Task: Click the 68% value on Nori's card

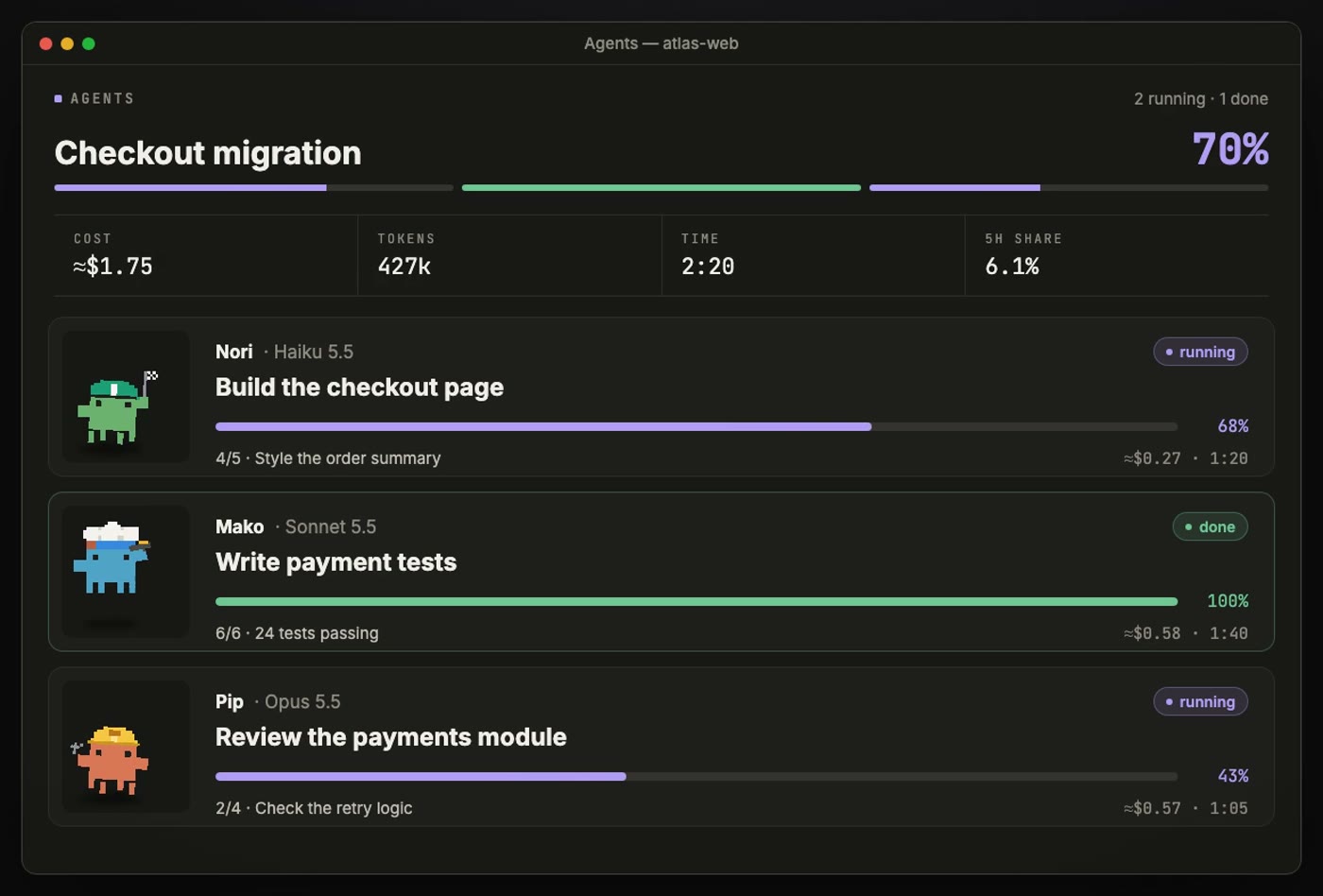Action: pyautogui.click(x=1233, y=426)
